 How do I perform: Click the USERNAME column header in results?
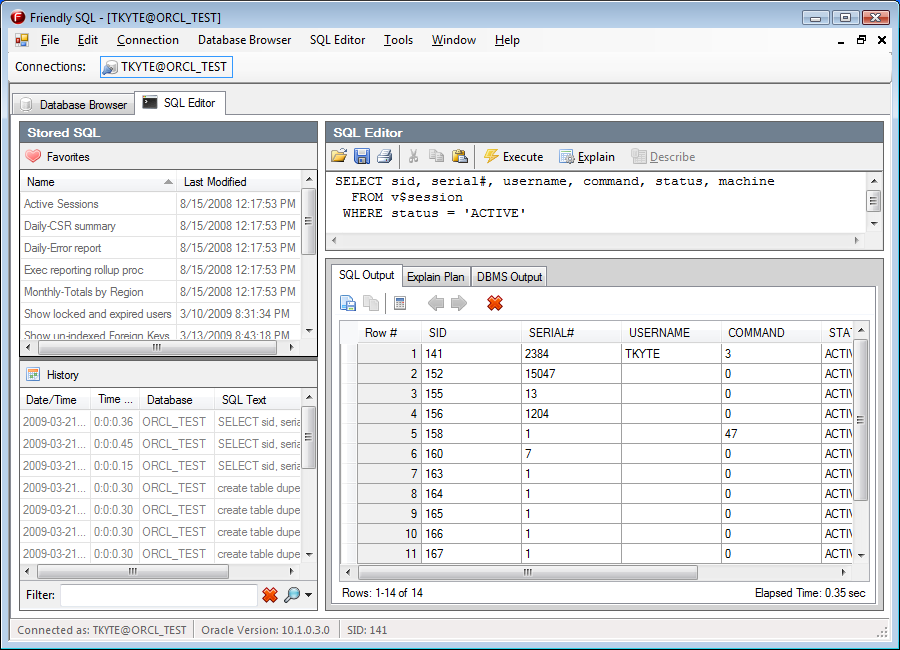click(x=671, y=332)
